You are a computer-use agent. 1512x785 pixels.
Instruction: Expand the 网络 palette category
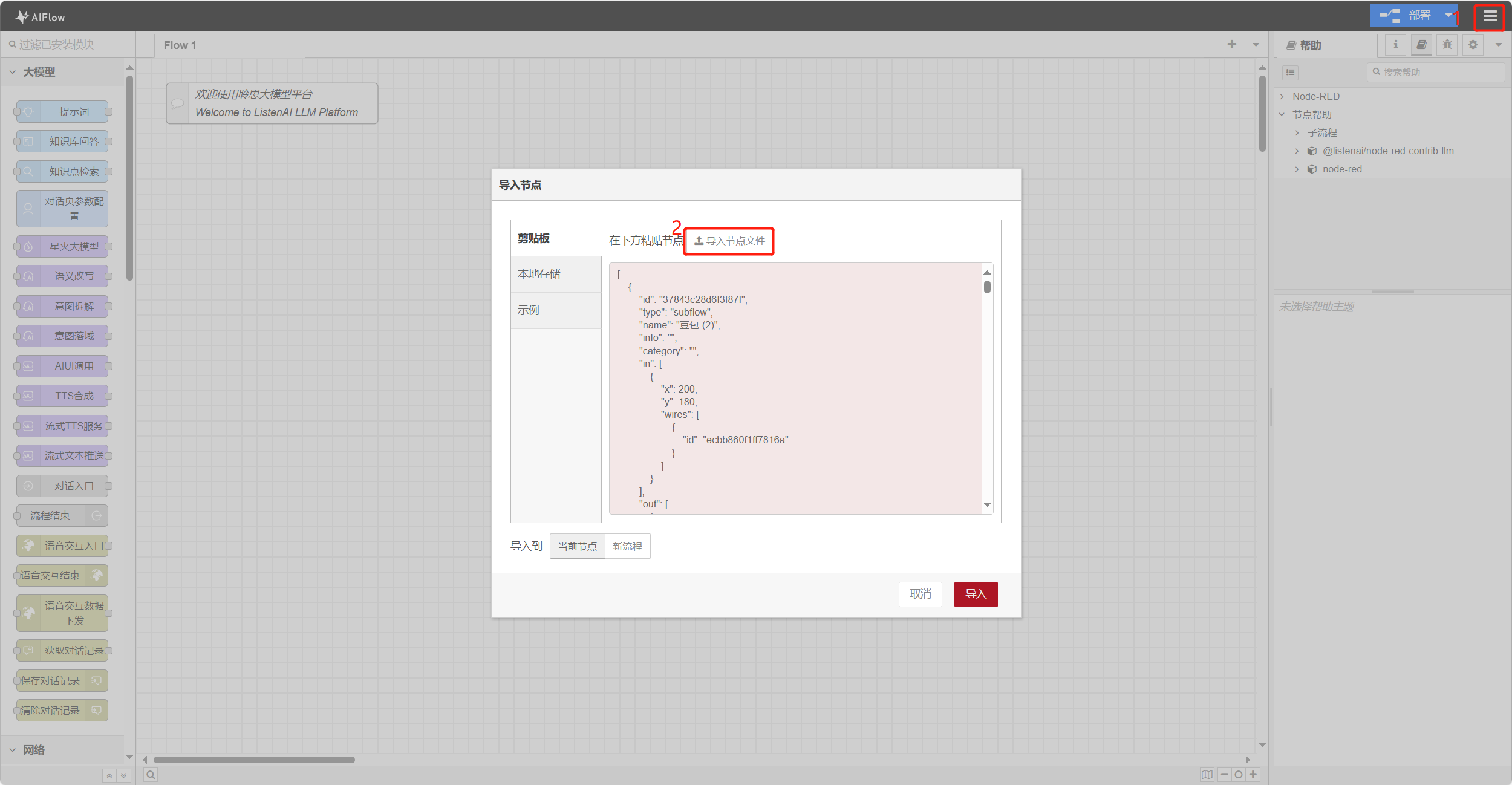coord(63,750)
